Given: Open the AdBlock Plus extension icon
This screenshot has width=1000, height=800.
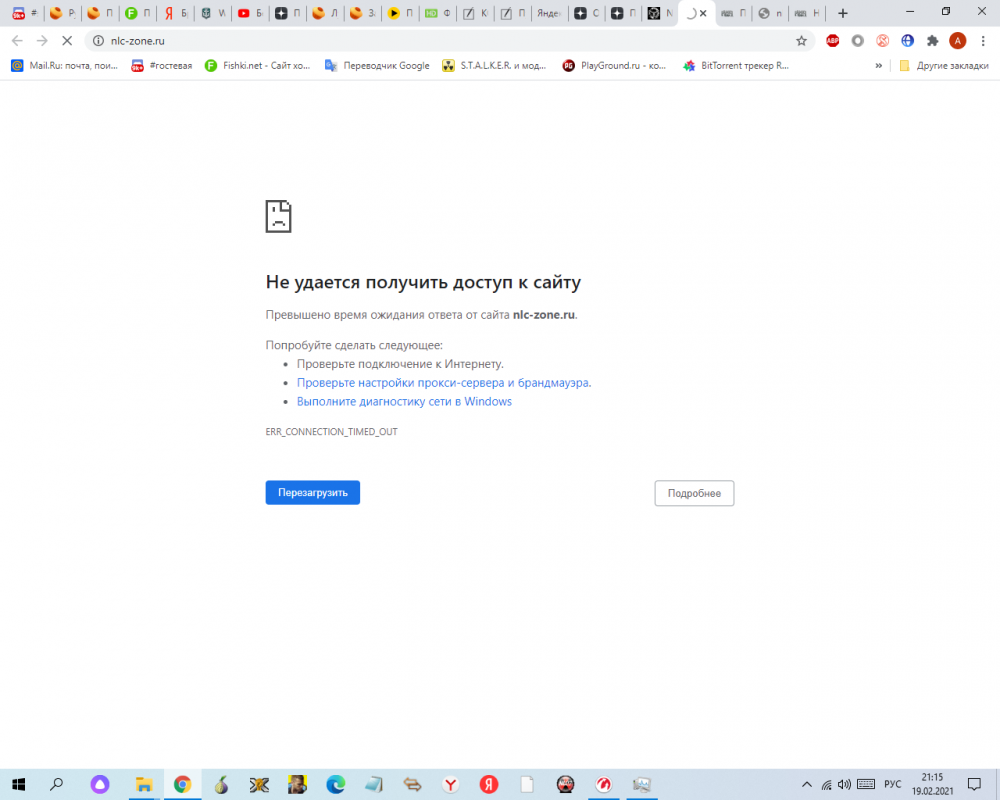Looking at the screenshot, I should (x=833, y=40).
